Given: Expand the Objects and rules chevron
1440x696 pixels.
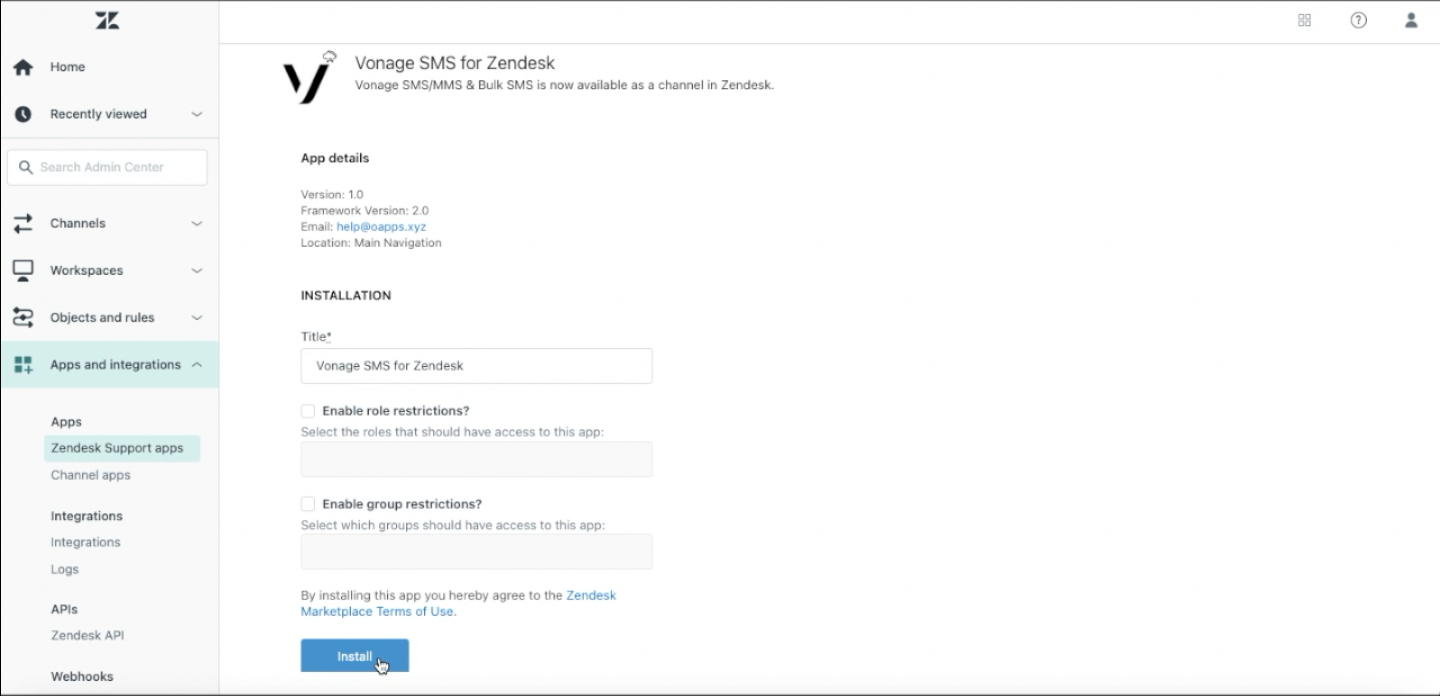Looking at the screenshot, I should (197, 317).
